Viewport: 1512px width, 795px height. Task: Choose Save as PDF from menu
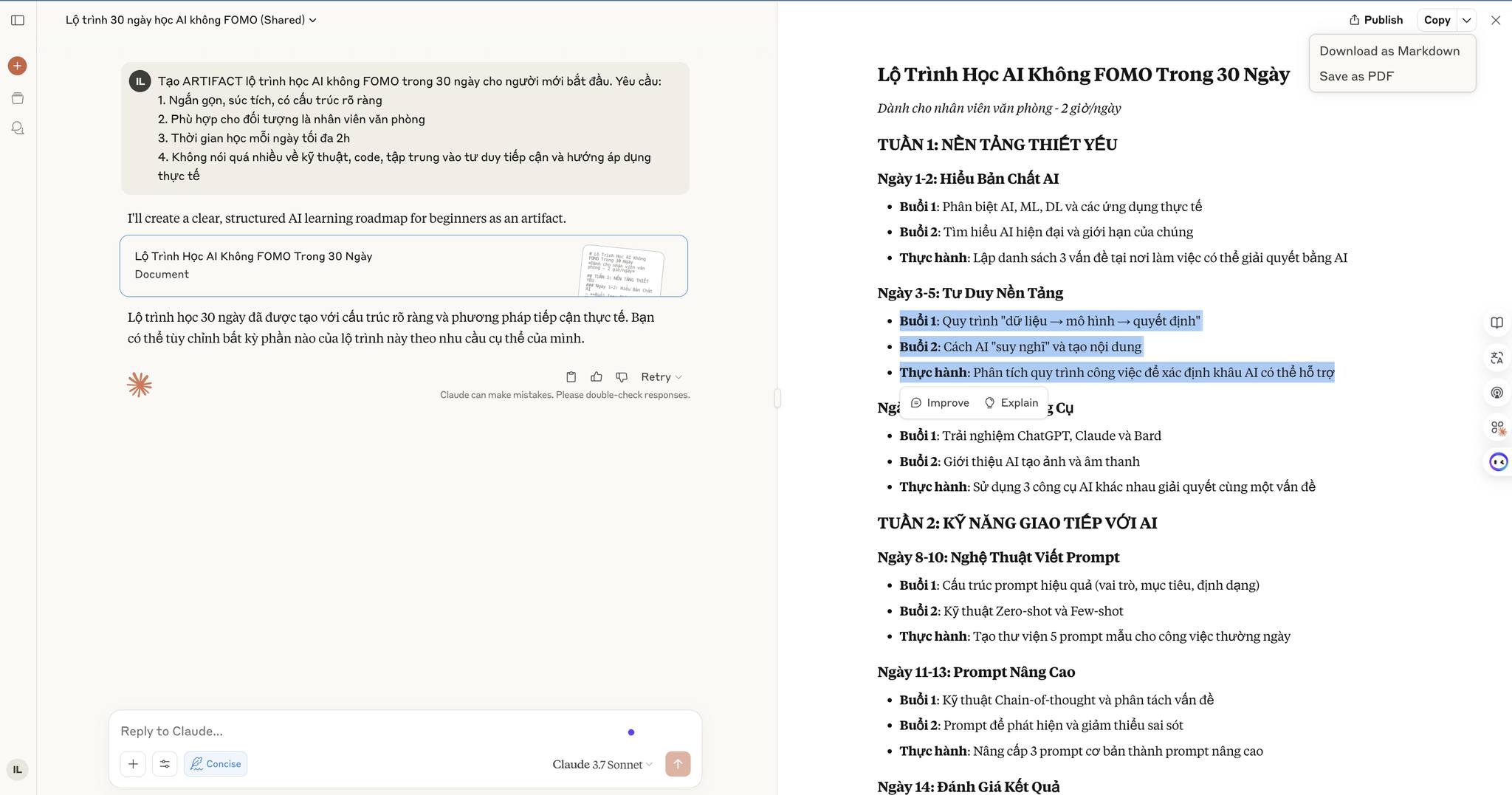(x=1356, y=76)
